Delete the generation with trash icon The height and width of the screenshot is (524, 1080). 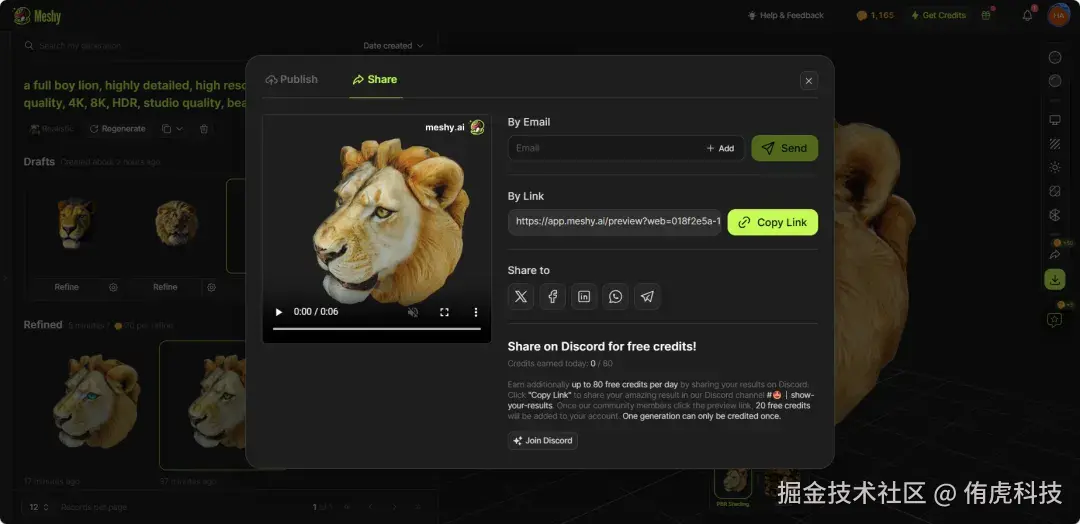coord(204,129)
